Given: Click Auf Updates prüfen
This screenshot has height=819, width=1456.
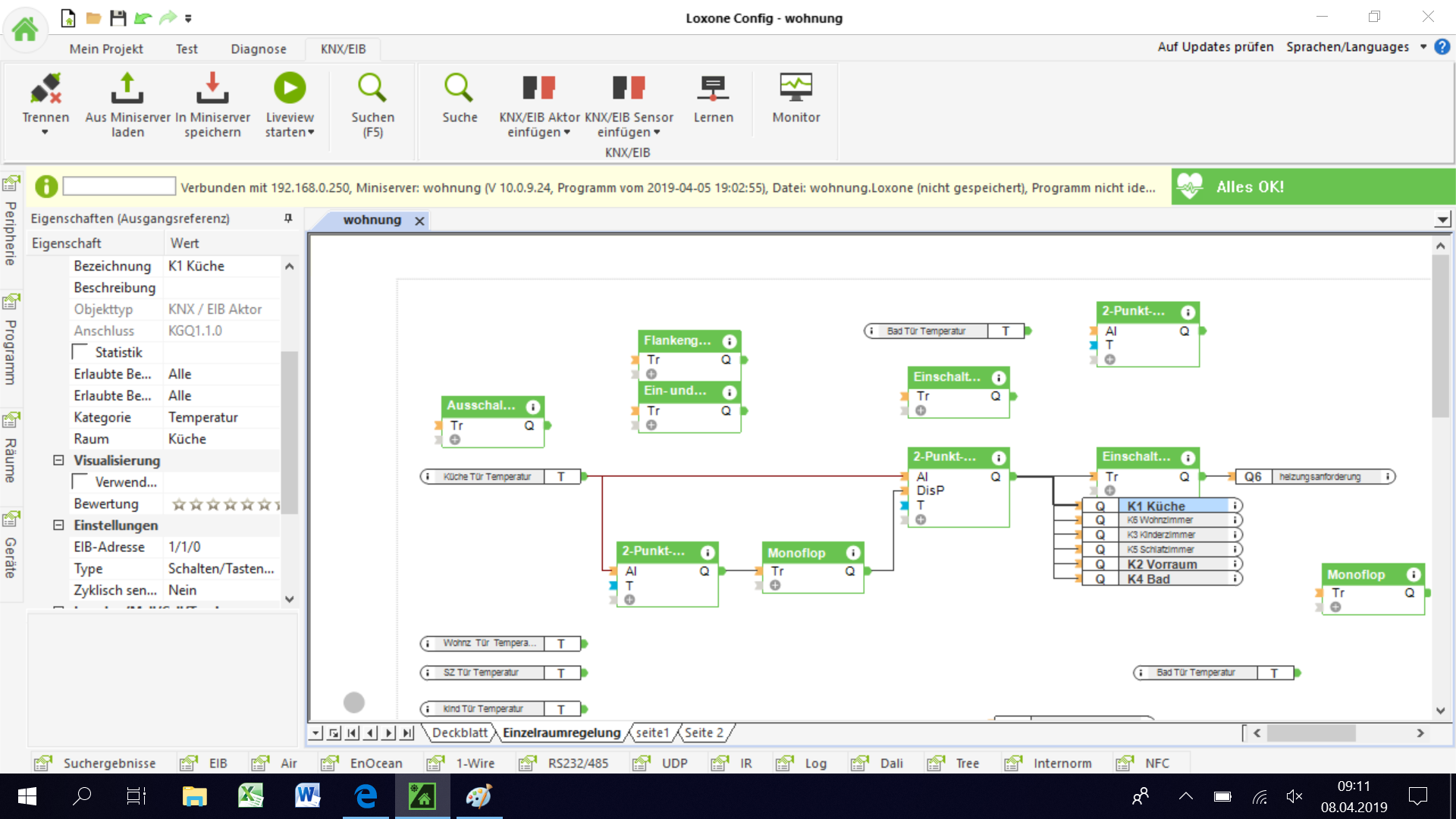Looking at the screenshot, I should (x=1215, y=47).
